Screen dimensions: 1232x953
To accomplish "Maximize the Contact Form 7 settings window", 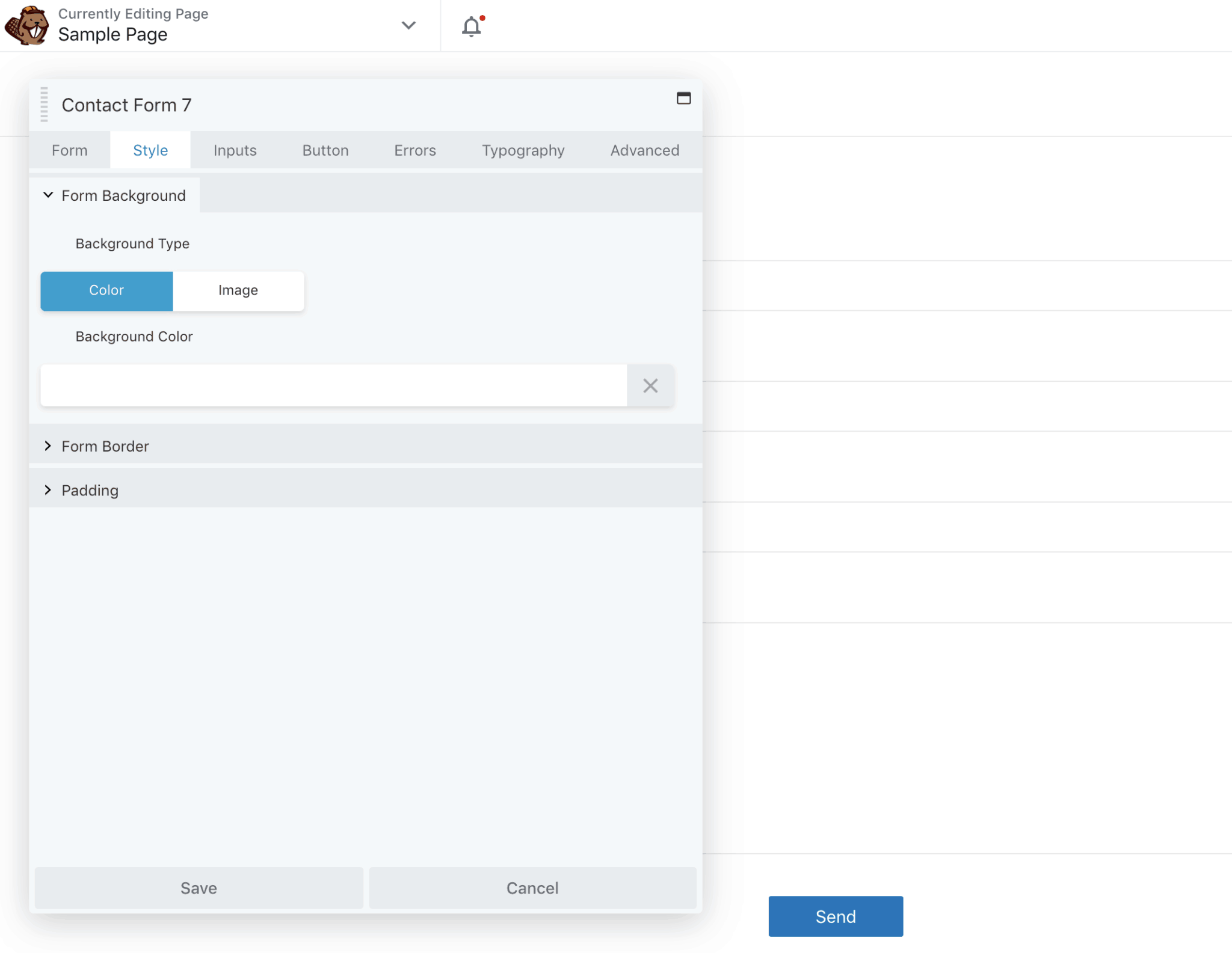I will (x=684, y=99).
